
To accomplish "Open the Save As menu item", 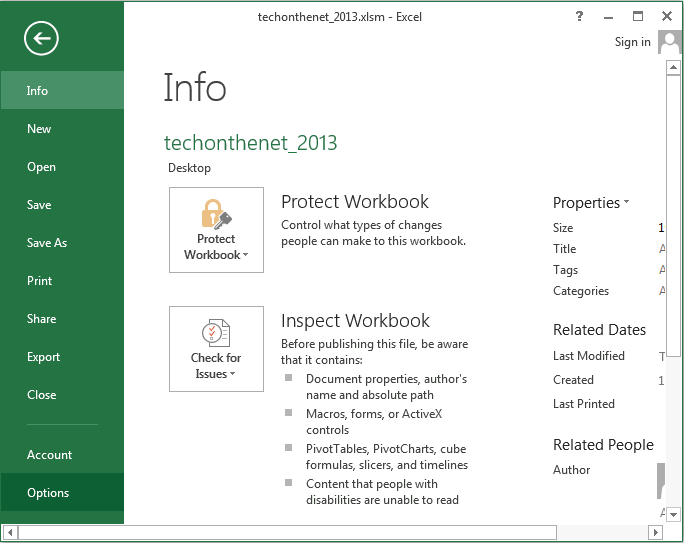I will [47, 243].
